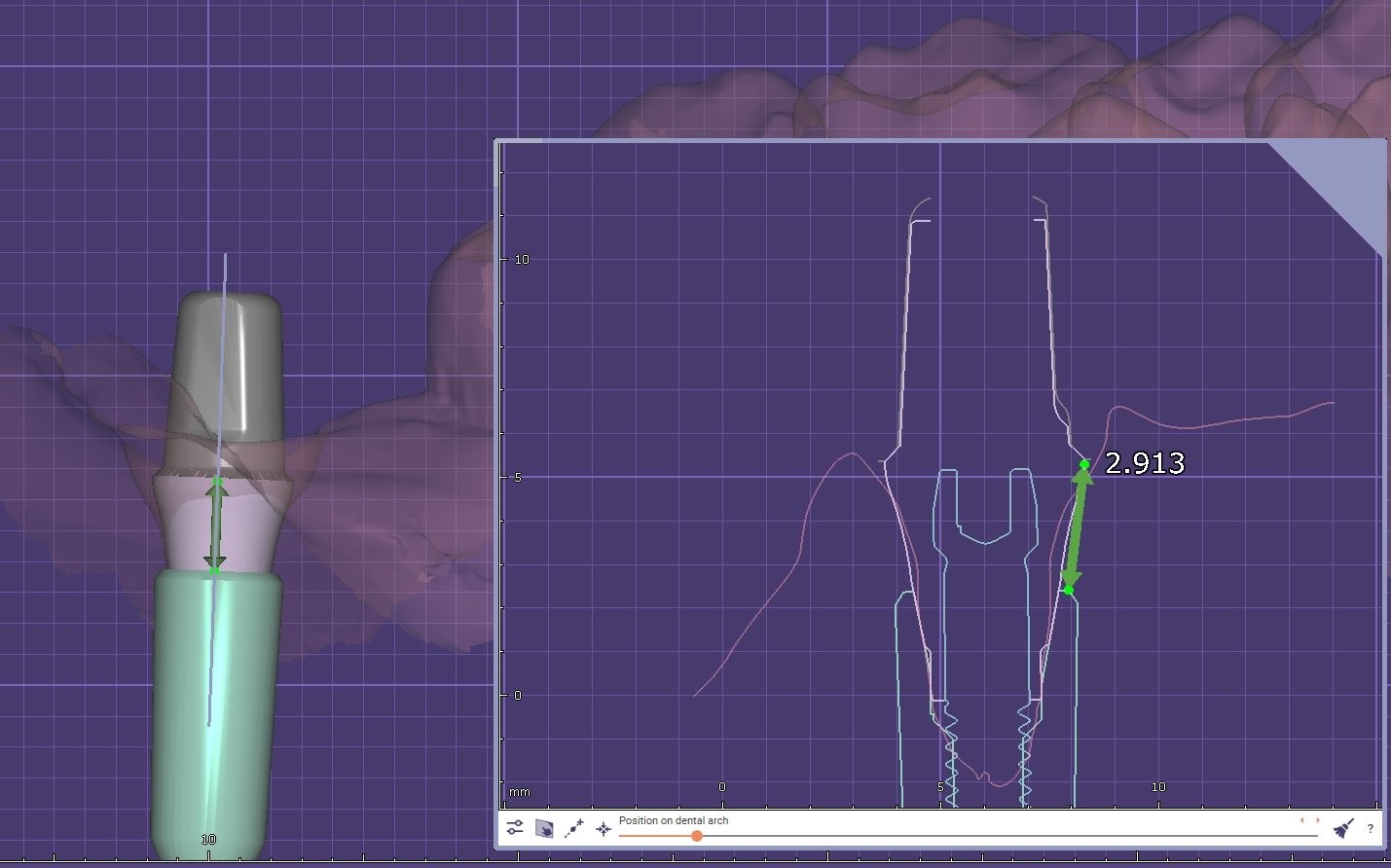
Task: Activate the add measurement points tool
Action: (x=574, y=829)
